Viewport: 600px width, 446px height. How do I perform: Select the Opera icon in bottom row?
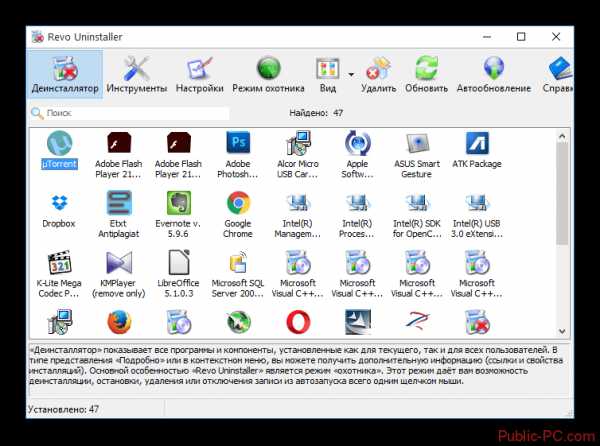(298, 322)
